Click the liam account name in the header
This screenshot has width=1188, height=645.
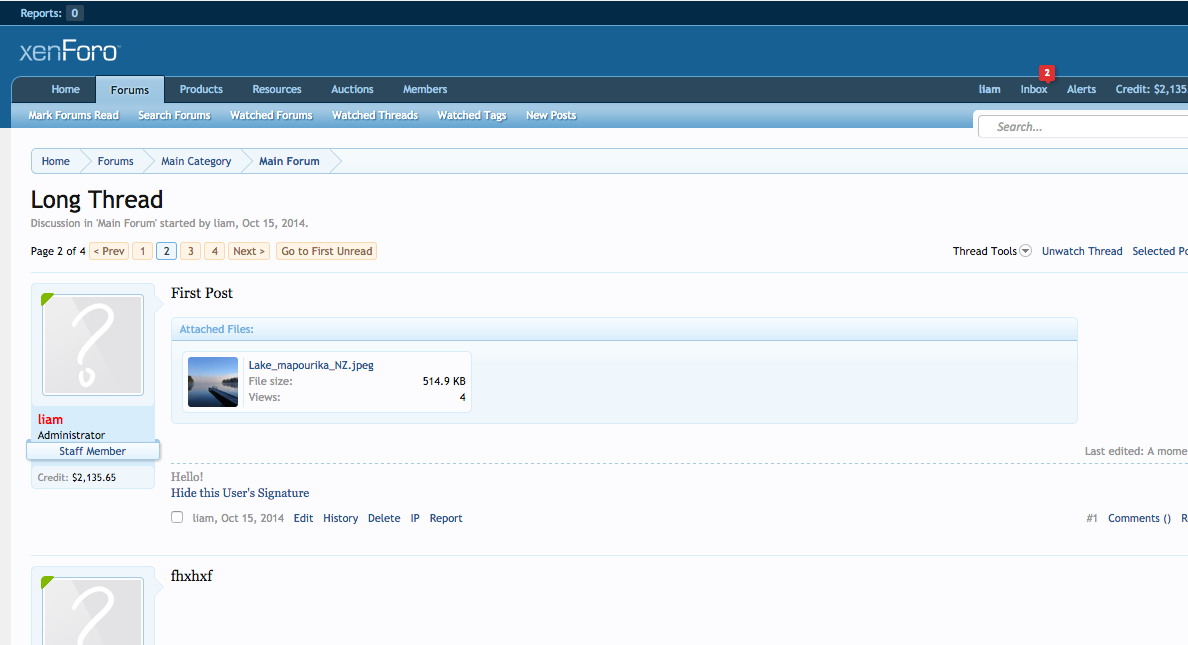tap(989, 89)
